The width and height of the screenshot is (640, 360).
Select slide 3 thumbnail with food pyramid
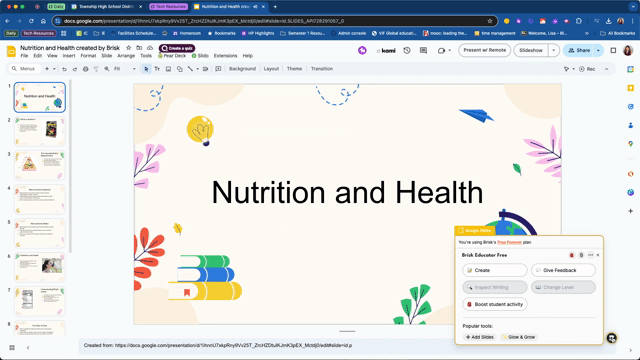(40, 165)
